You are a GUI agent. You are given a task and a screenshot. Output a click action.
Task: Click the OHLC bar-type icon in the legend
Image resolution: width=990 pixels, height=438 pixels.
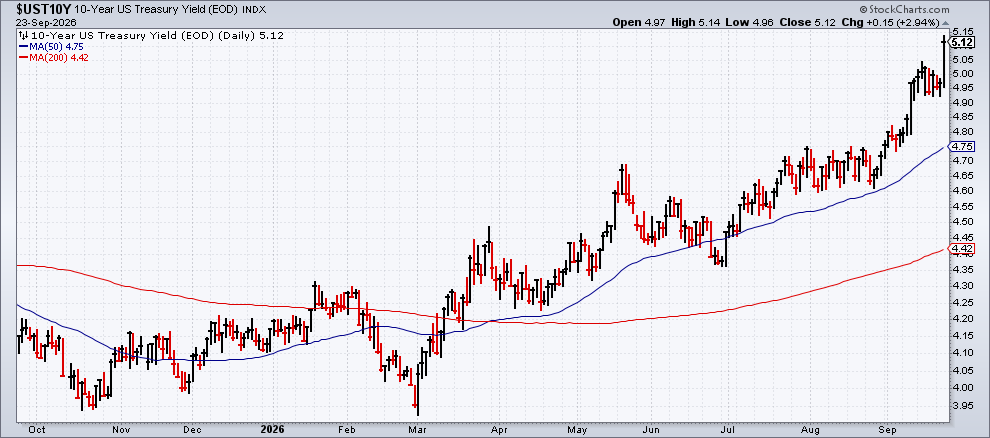tap(23, 36)
